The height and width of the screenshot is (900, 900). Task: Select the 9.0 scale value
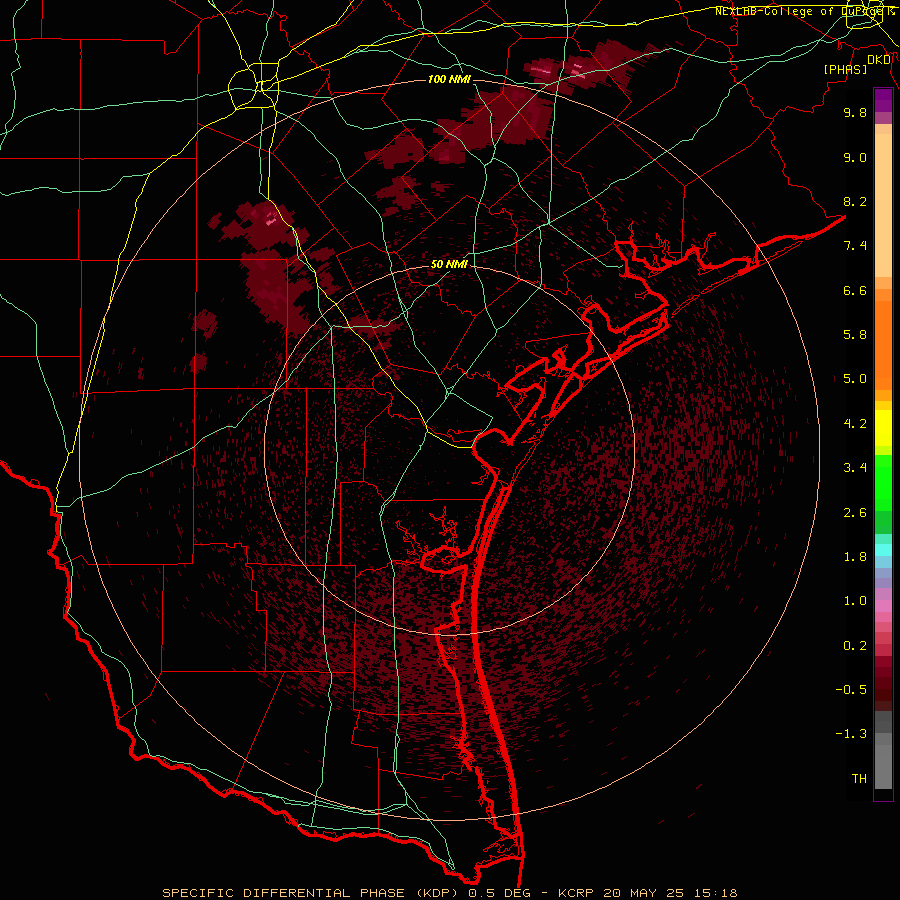(855, 157)
